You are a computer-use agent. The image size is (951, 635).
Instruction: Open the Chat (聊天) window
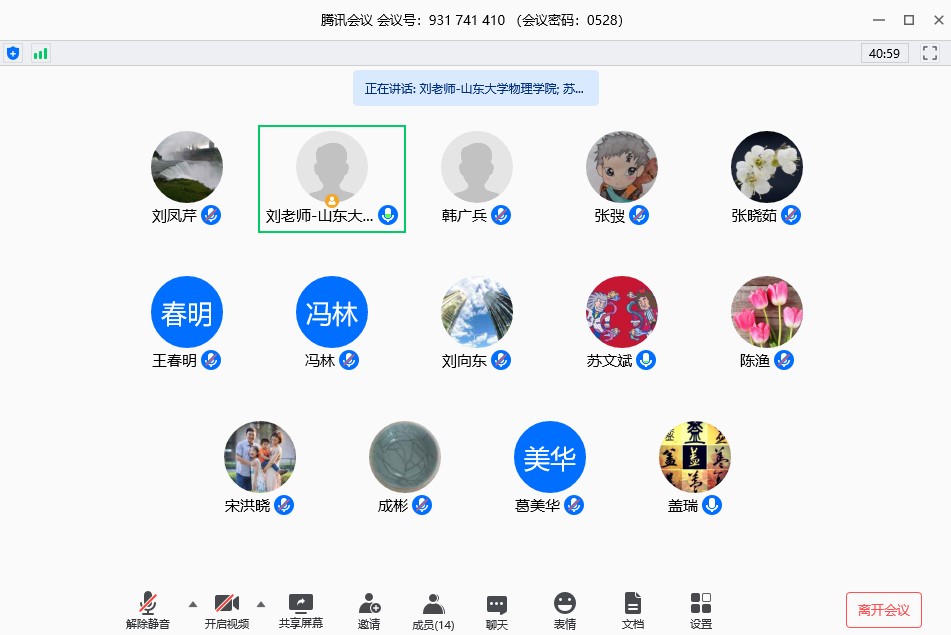[497, 610]
